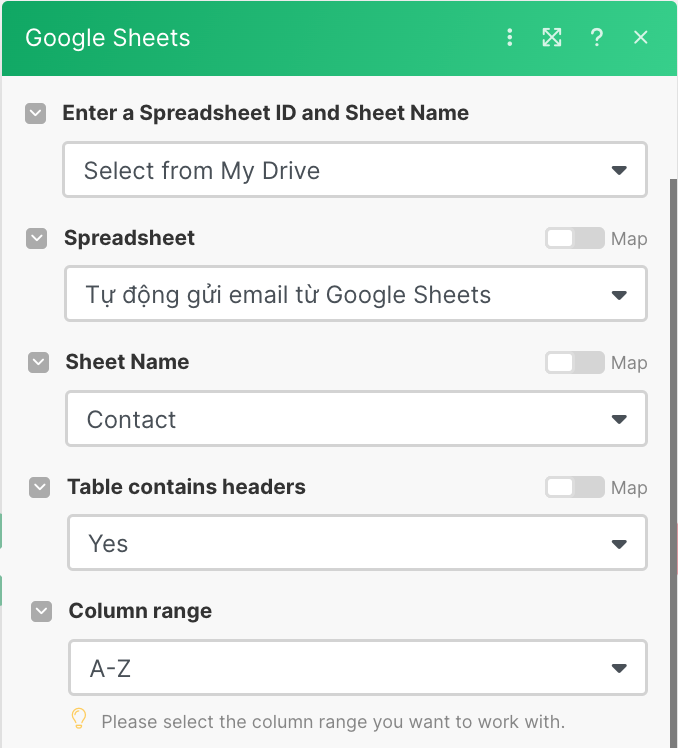Click the Google Sheets title text
Image resolution: width=678 pixels, height=748 pixels.
coord(108,38)
